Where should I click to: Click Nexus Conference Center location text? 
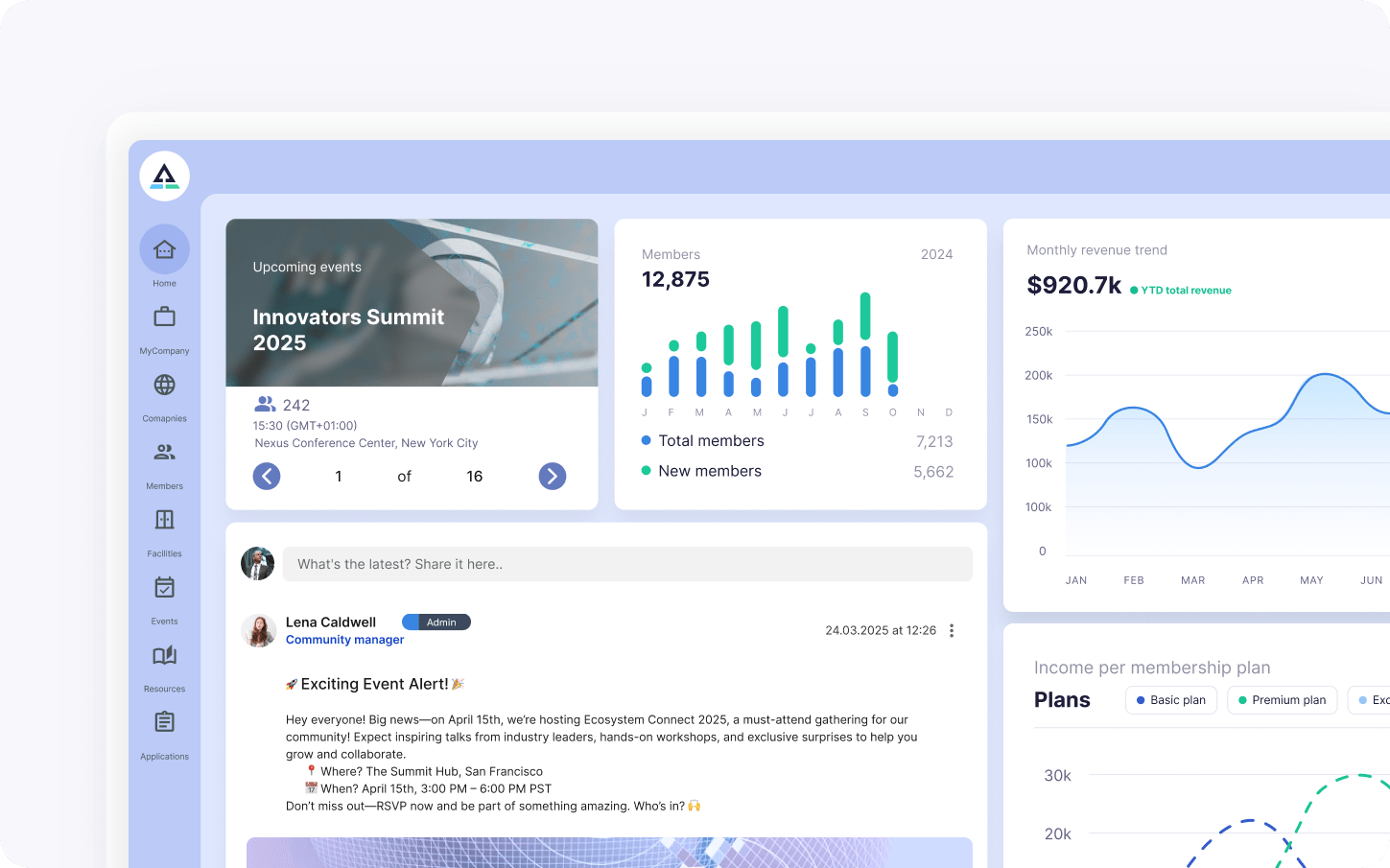[x=366, y=443]
